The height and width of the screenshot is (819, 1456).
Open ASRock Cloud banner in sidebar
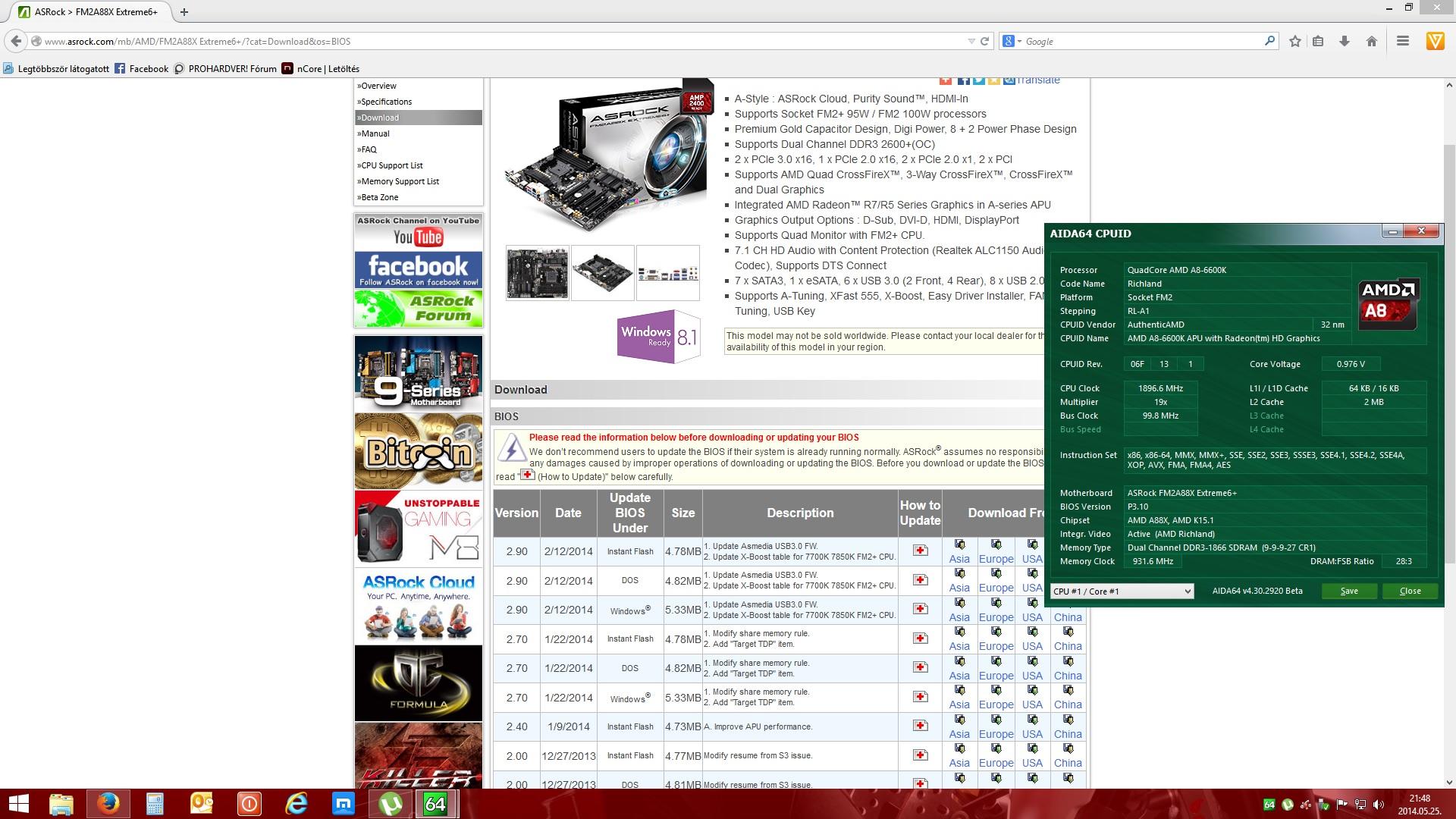pyautogui.click(x=418, y=606)
